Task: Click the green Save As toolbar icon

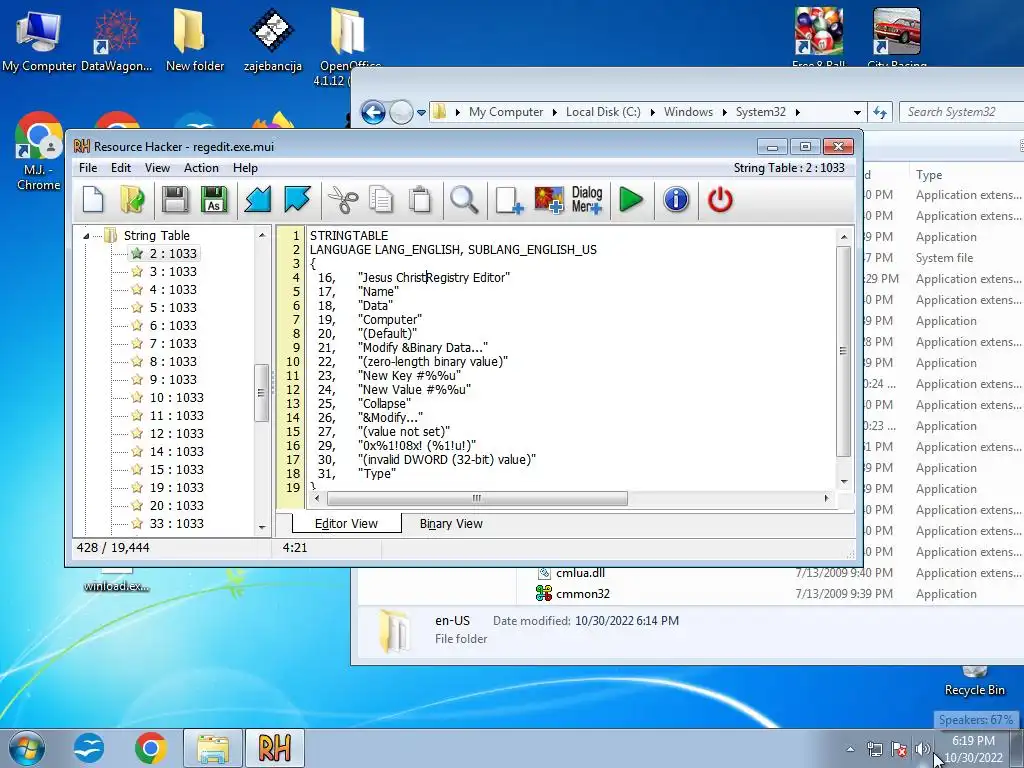Action: click(x=214, y=199)
